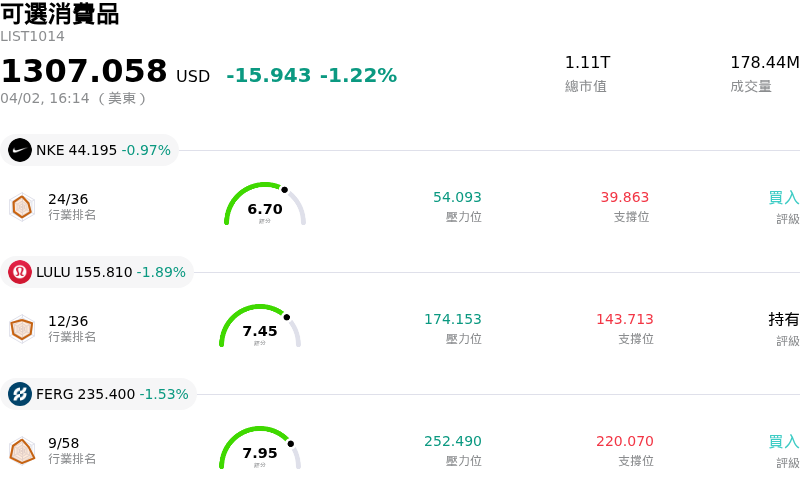Click the 1.11T market cap value
The image size is (800, 488).
(x=587, y=63)
